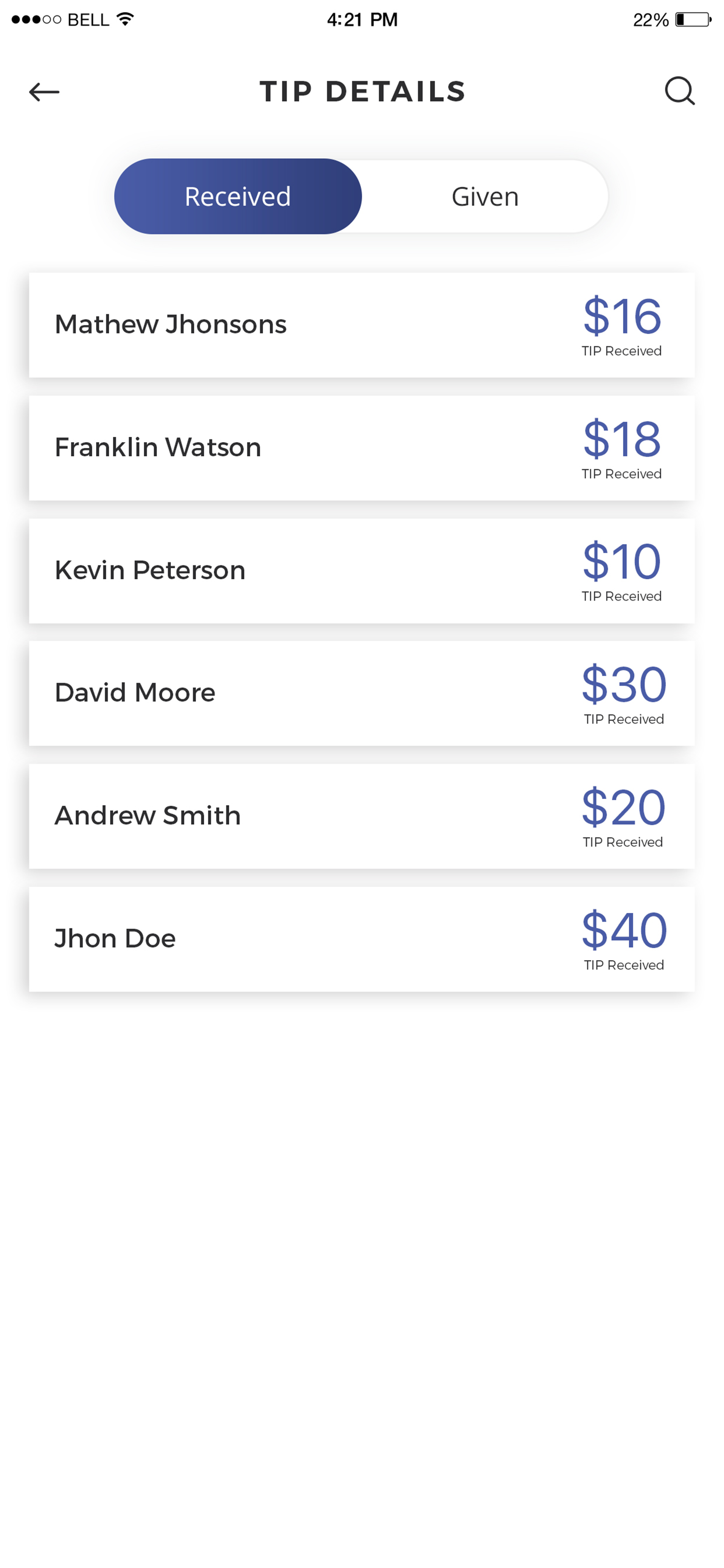Viewport: 724px width, 1568px height.
Task: Tap the $20 tip amount
Action: click(624, 807)
